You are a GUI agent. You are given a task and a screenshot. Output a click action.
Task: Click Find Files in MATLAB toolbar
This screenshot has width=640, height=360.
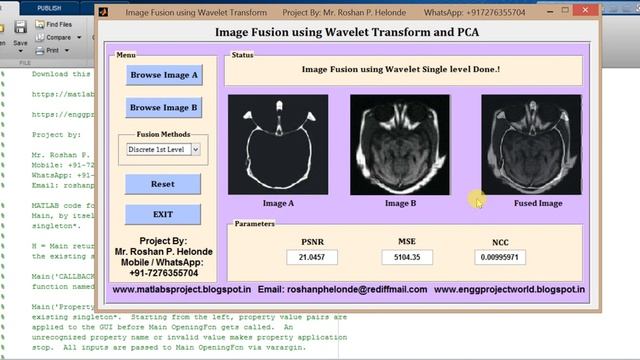(x=53, y=24)
